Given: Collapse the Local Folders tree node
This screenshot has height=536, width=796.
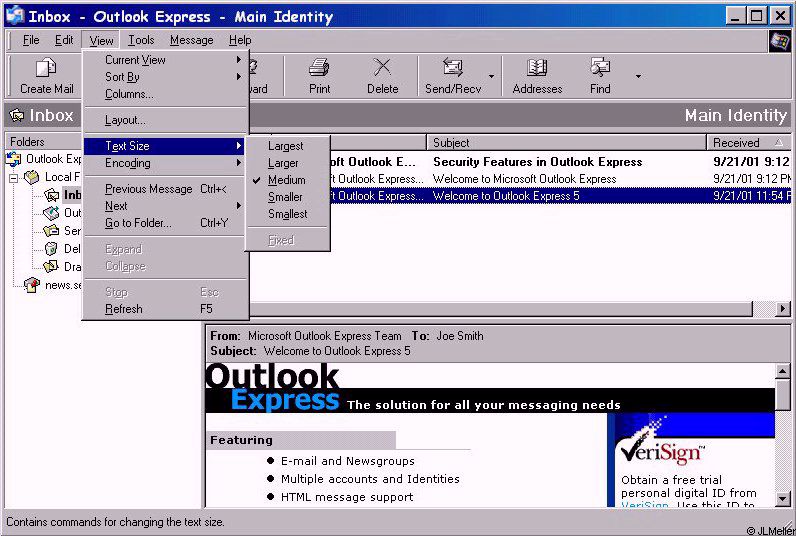Looking at the screenshot, I should 14,178.
